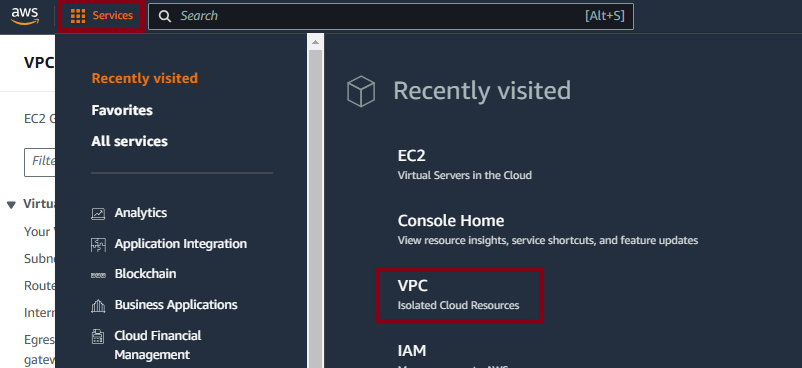
Task: Open Business Applications category
Action: (176, 305)
